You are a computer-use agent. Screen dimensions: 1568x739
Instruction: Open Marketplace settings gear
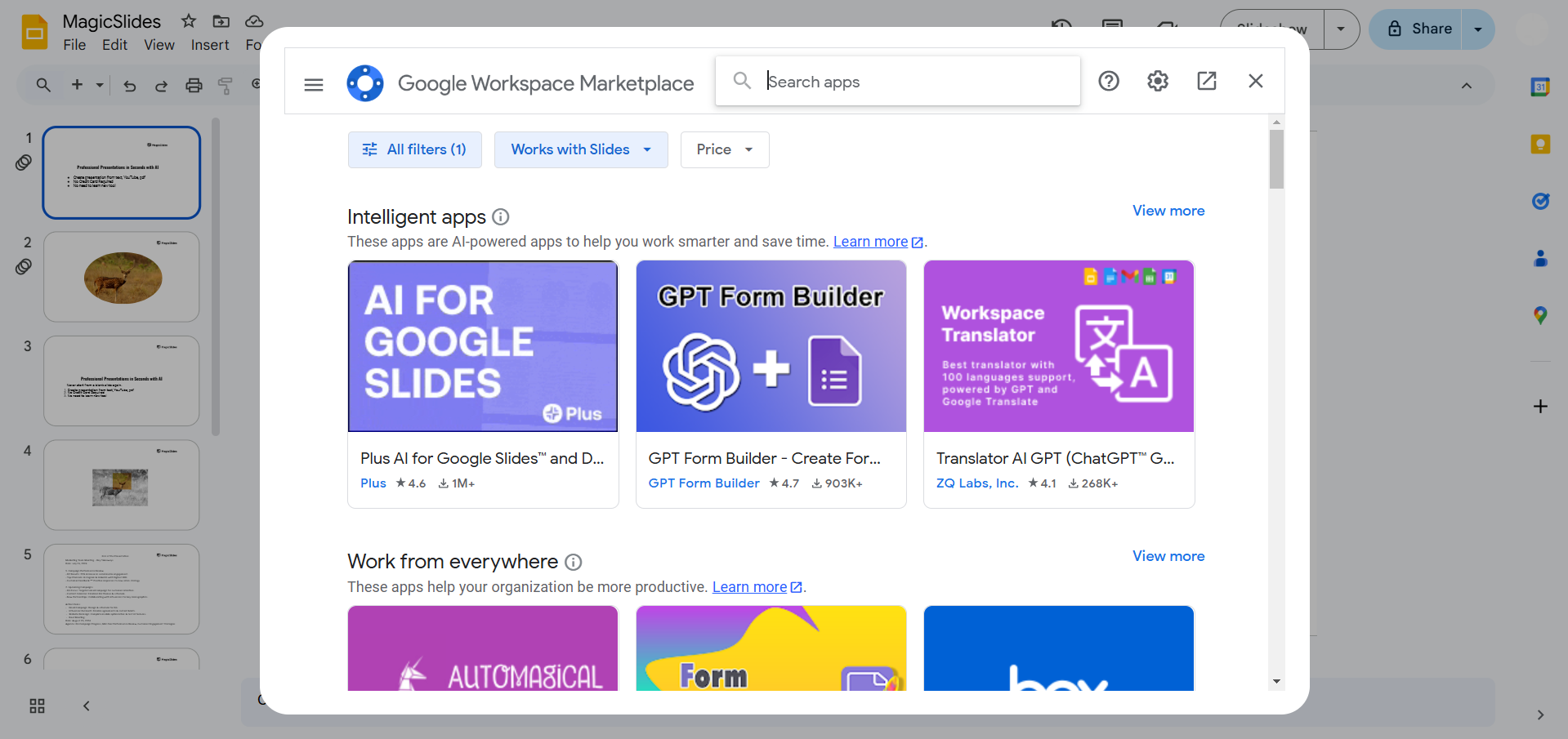1157,81
